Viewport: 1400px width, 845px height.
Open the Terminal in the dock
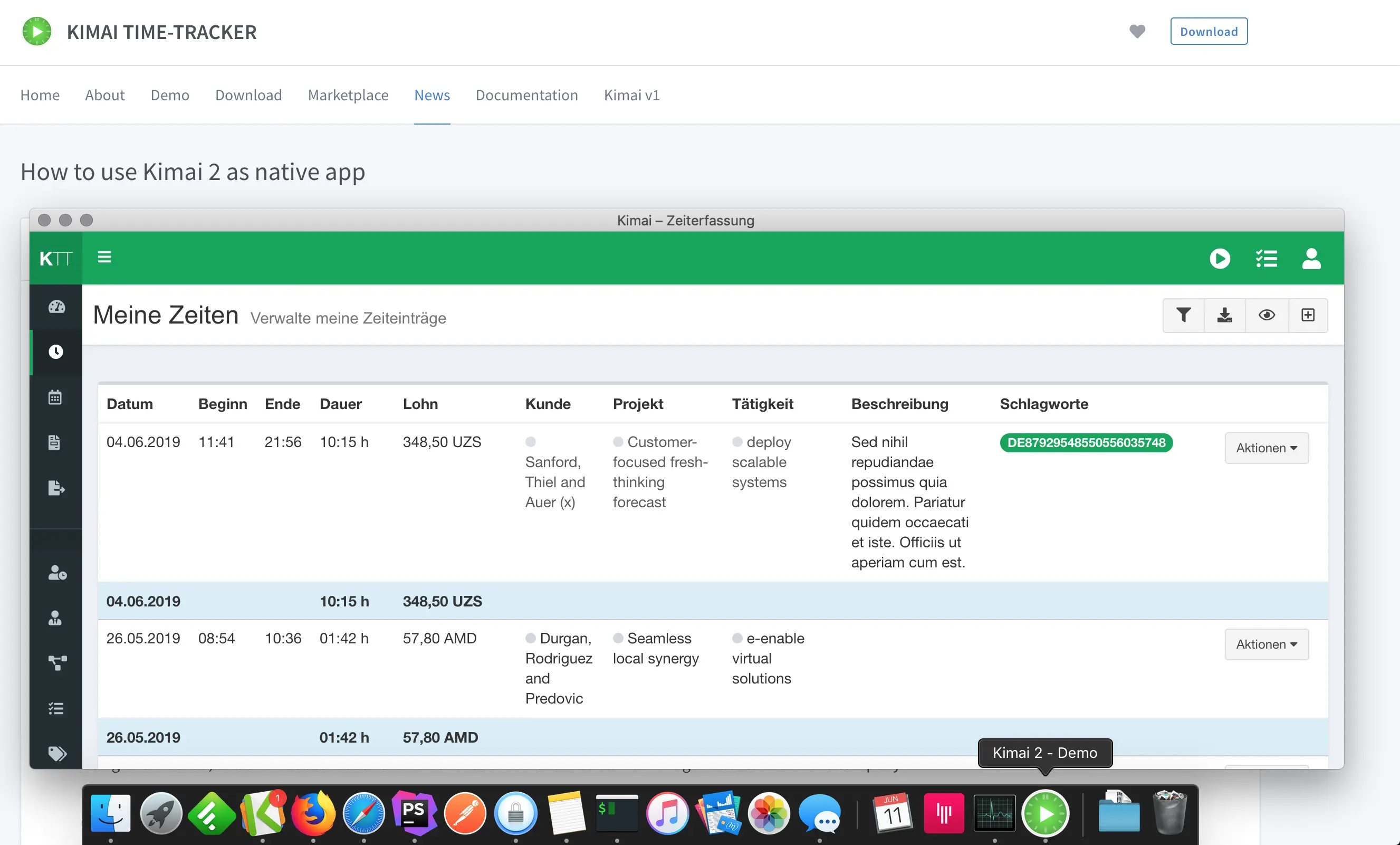click(617, 813)
